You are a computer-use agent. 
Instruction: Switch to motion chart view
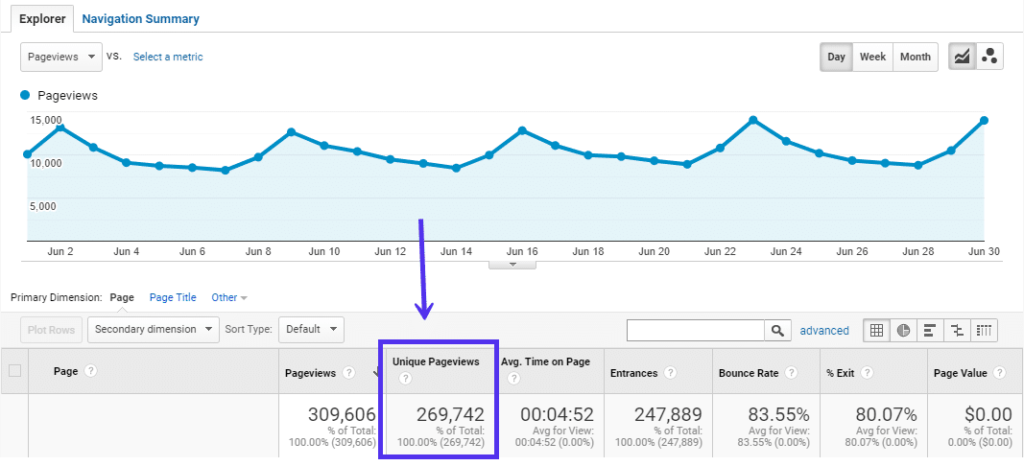click(990, 57)
